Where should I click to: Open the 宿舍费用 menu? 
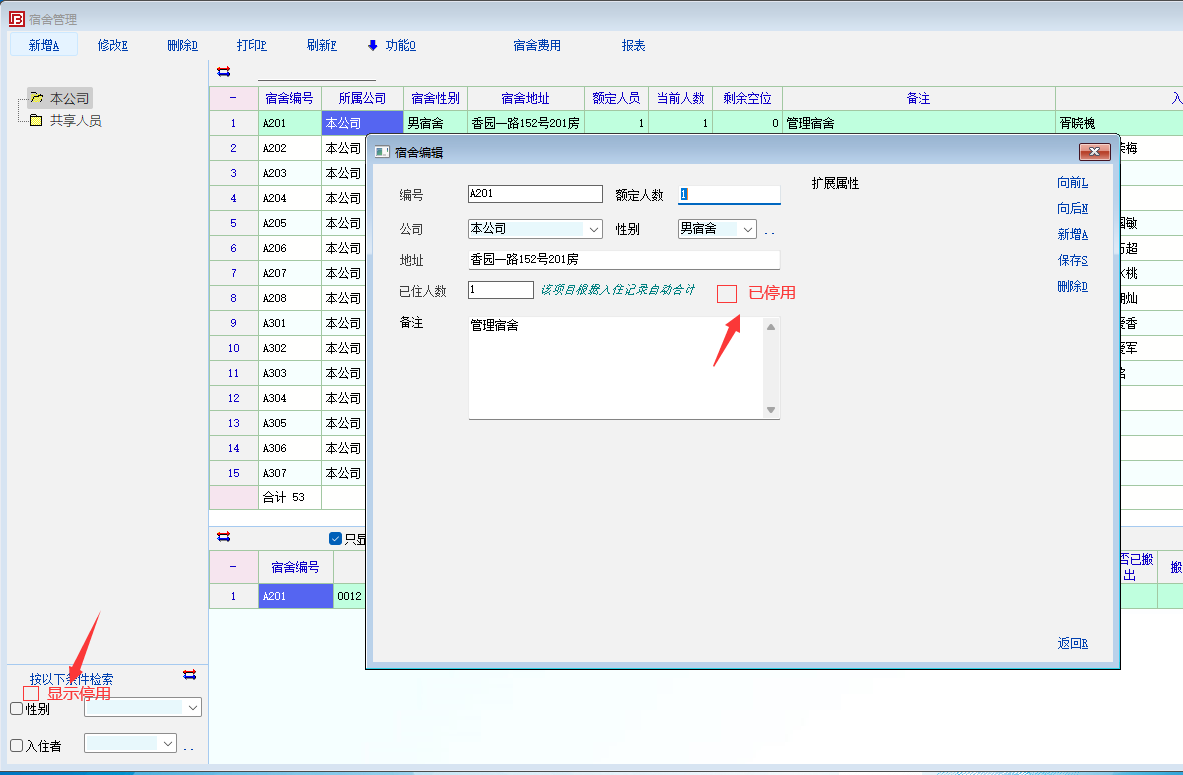coord(537,45)
